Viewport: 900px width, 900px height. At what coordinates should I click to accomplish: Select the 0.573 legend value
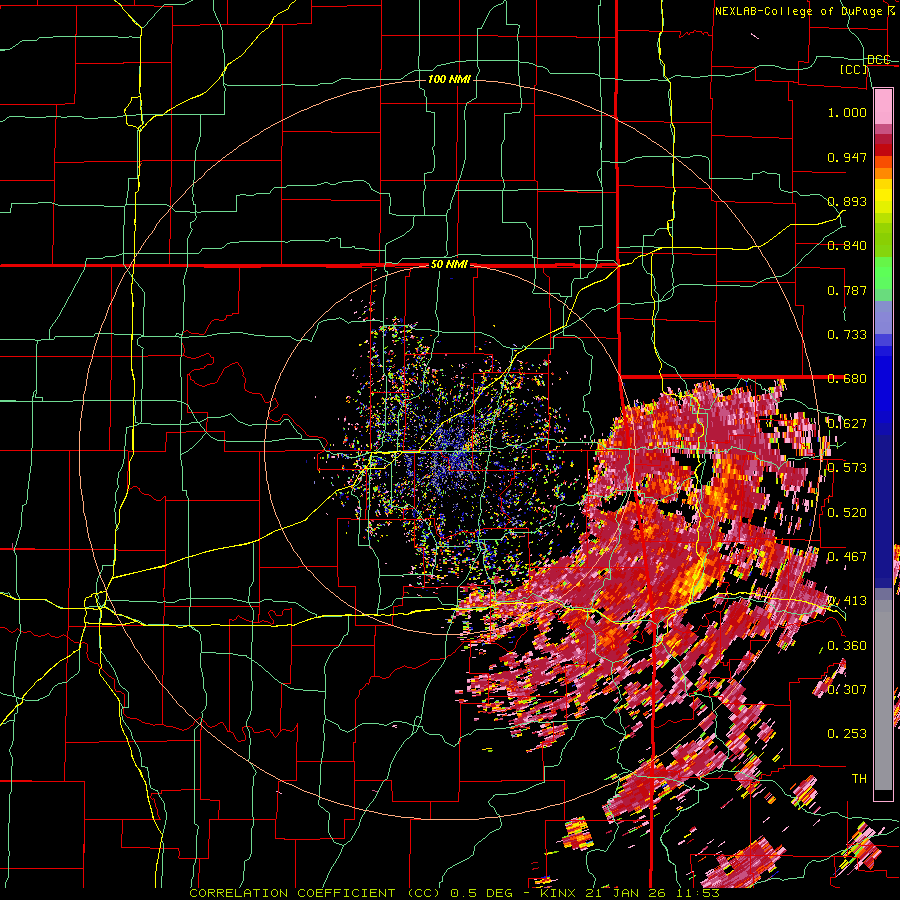(847, 468)
